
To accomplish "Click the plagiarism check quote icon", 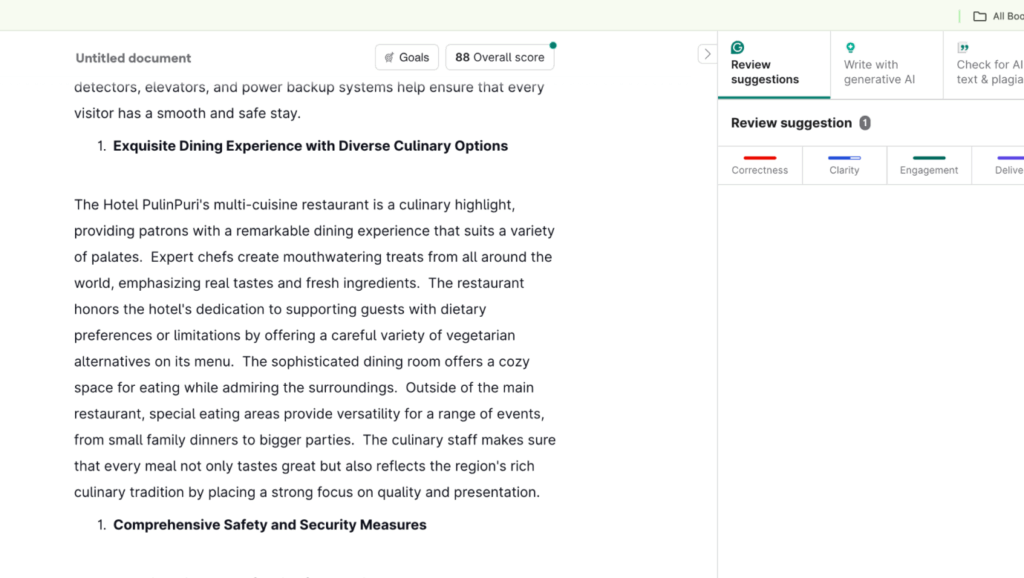I will pos(963,48).
